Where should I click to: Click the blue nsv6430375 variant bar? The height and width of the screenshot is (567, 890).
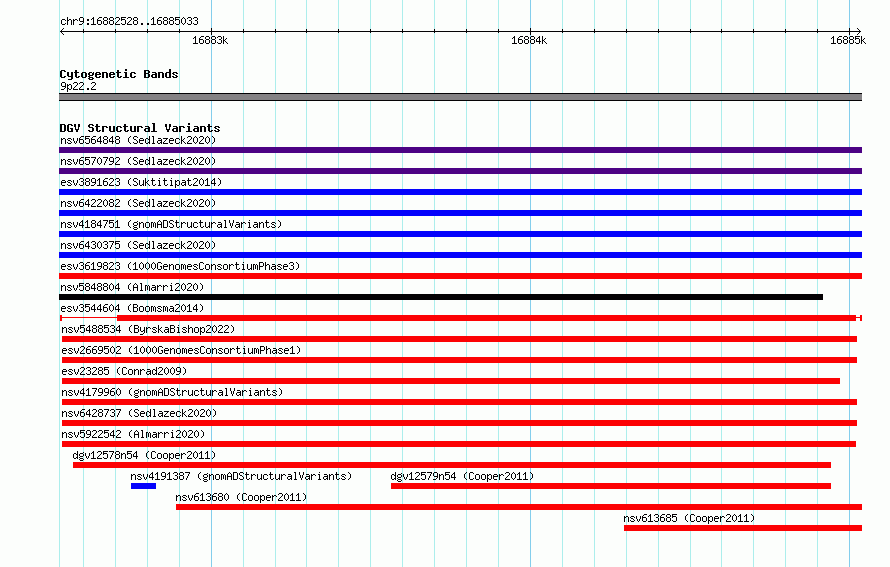(x=460, y=255)
